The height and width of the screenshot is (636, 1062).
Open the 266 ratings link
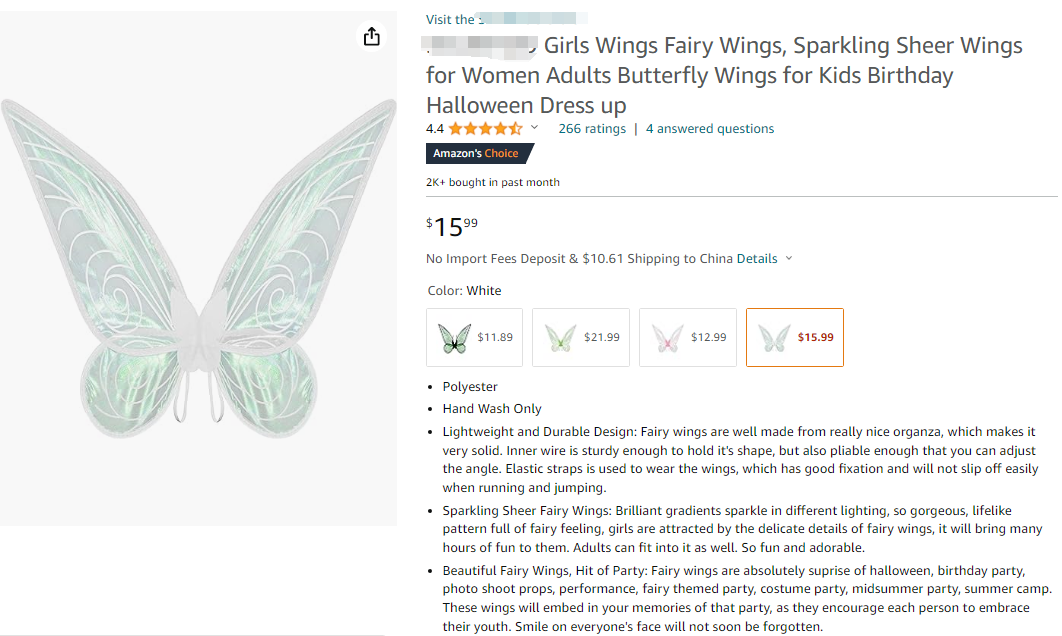point(592,129)
